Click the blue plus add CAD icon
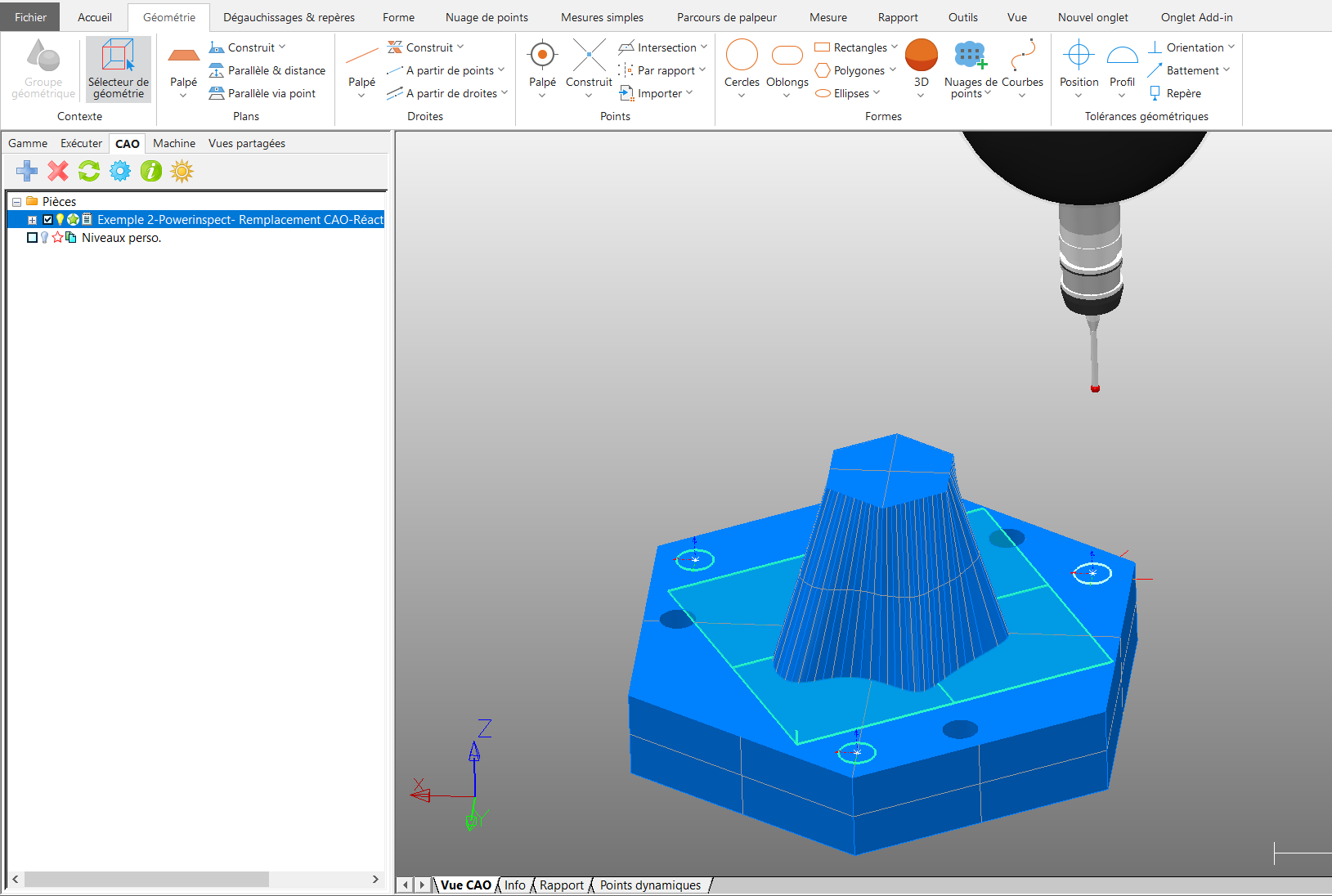The width and height of the screenshot is (1332, 896). (x=27, y=171)
